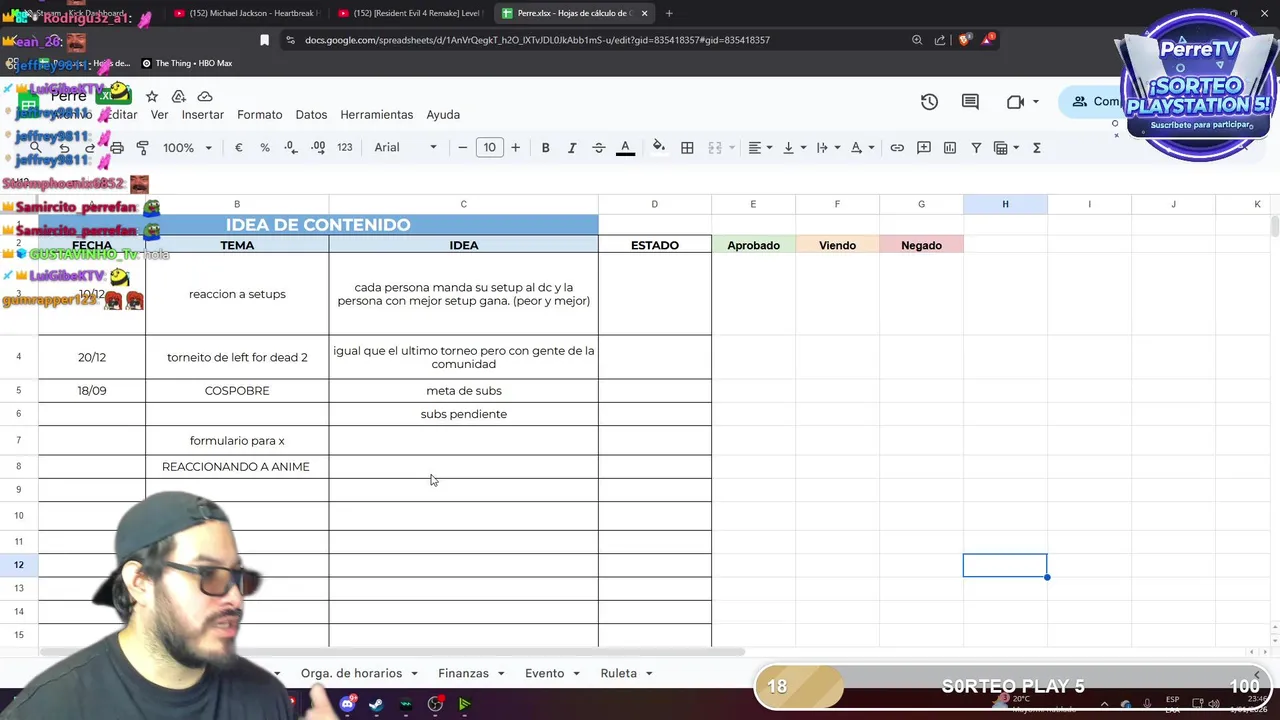
Task: Open horizontal align dropdown
Action: click(x=760, y=147)
